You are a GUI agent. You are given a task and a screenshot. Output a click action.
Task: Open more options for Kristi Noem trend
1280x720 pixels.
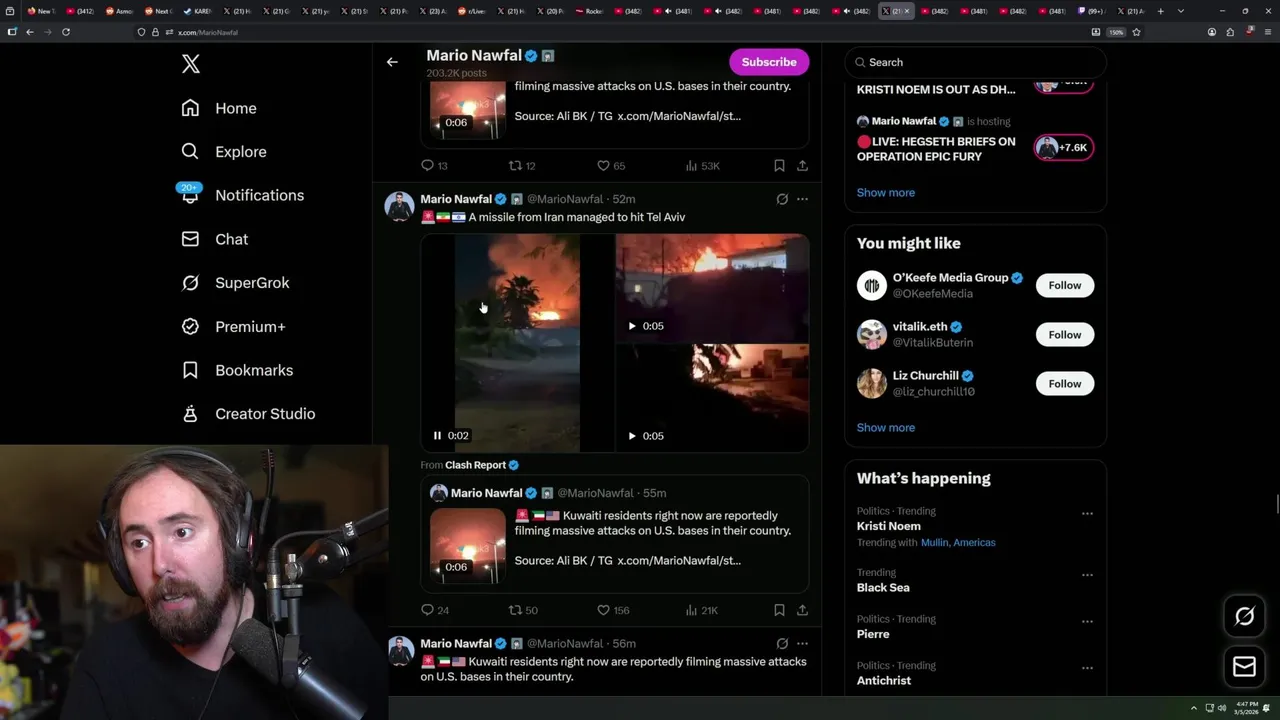coord(1087,513)
